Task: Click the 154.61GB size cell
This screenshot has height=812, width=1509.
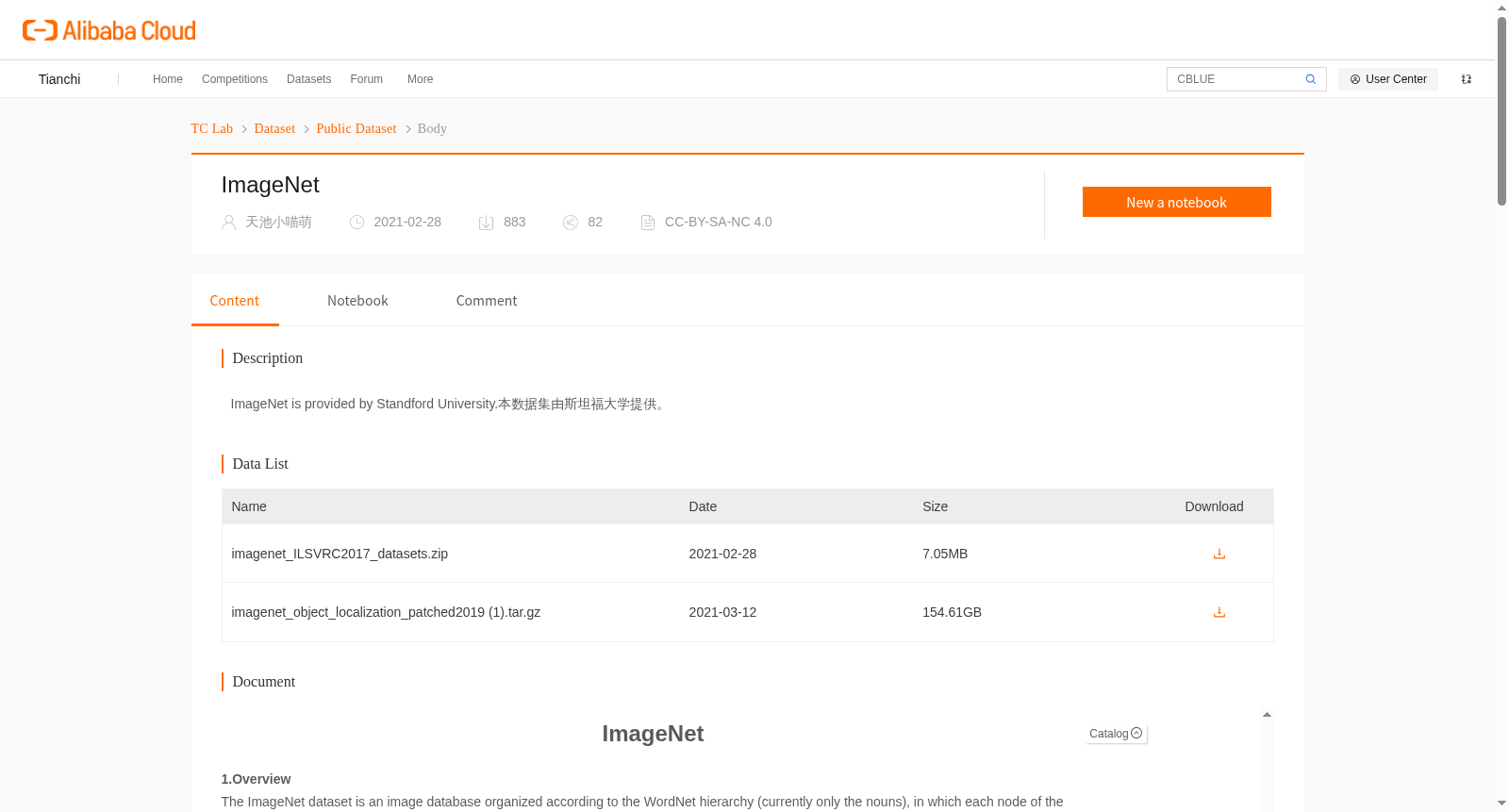Action: [952, 612]
